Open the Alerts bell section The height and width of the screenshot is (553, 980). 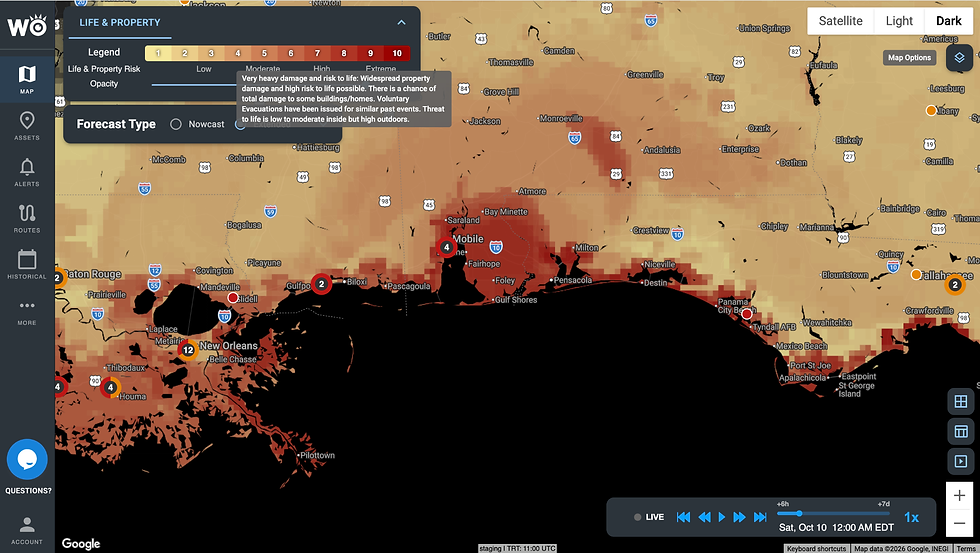pyautogui.click(x=27, y=171)
